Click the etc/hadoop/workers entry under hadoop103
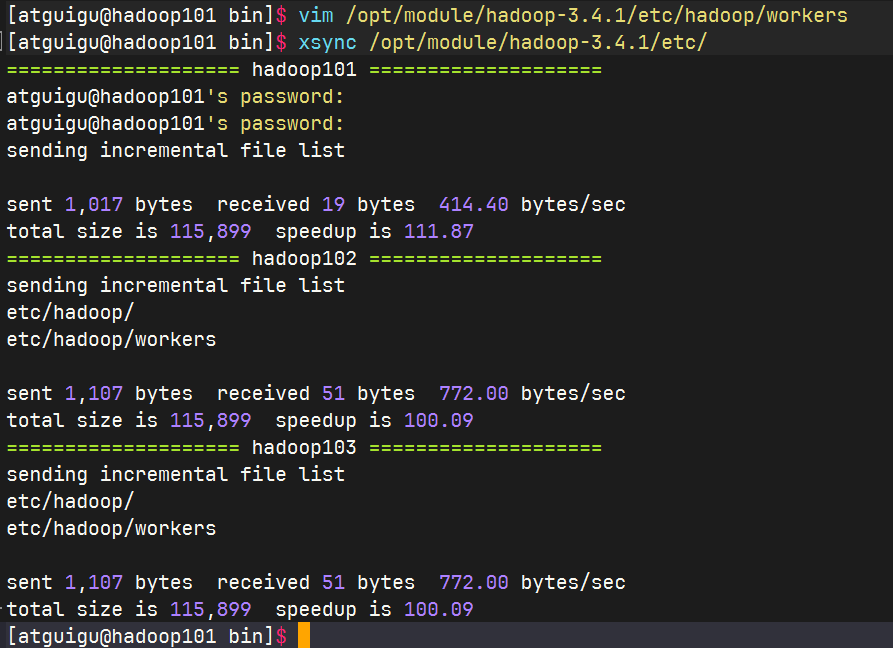This screenshot has height=648, width=893. (110, 528)
